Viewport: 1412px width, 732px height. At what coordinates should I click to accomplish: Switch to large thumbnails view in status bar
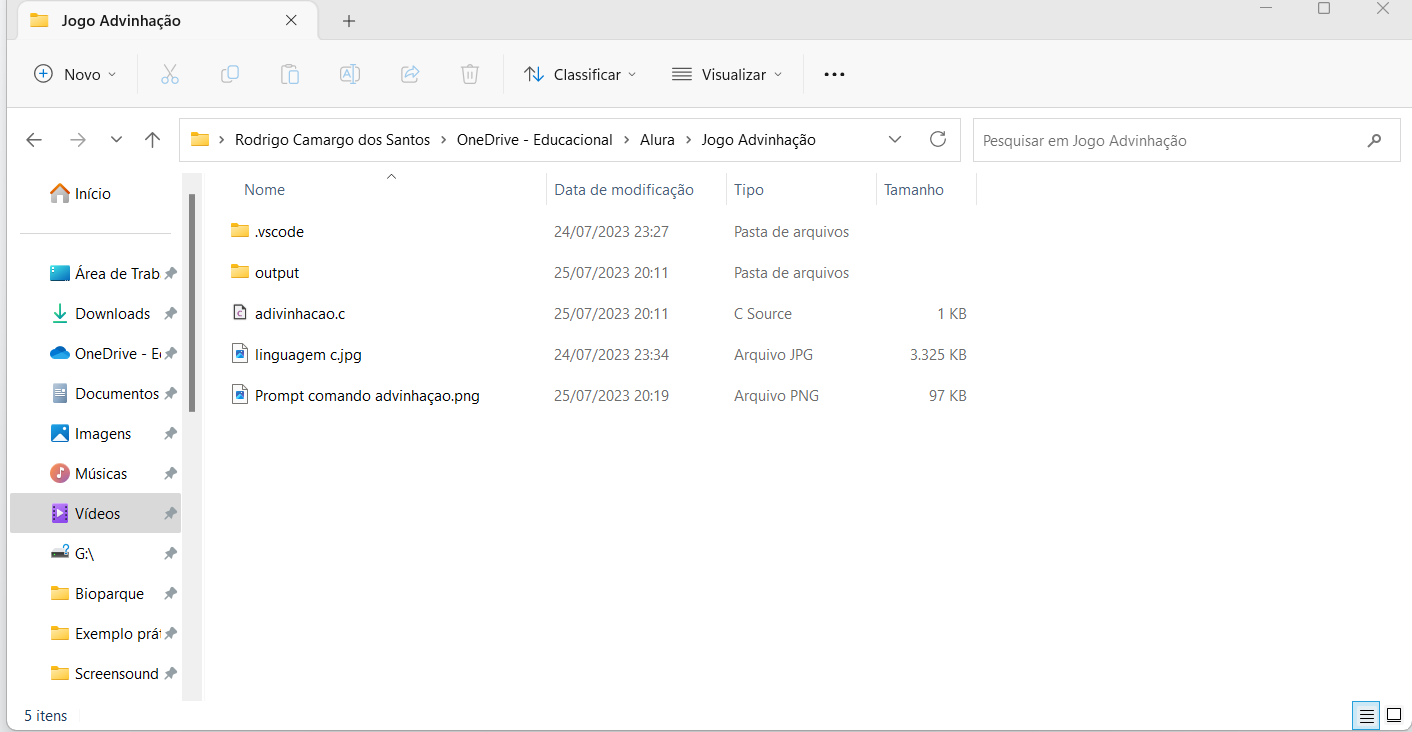click(1394, 716)
